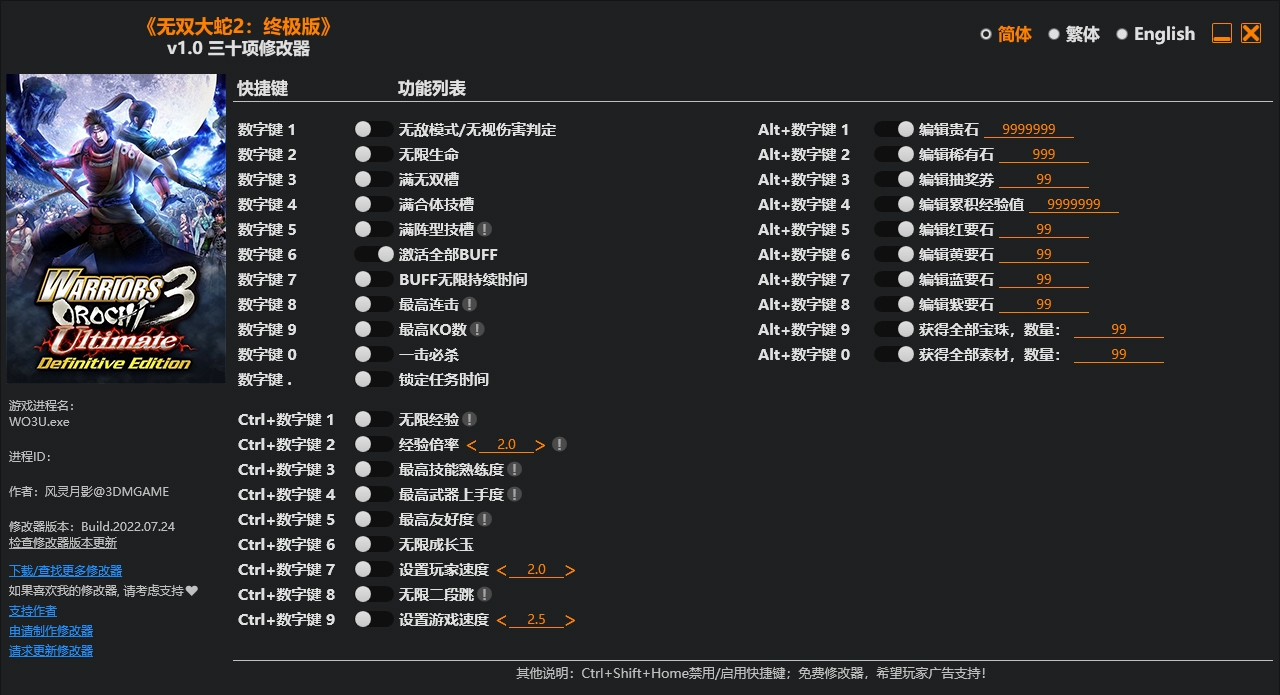Viewport: 1280px width, 695px height.
Task: Toggle 无限生命 on
Action: coord(374,153)
